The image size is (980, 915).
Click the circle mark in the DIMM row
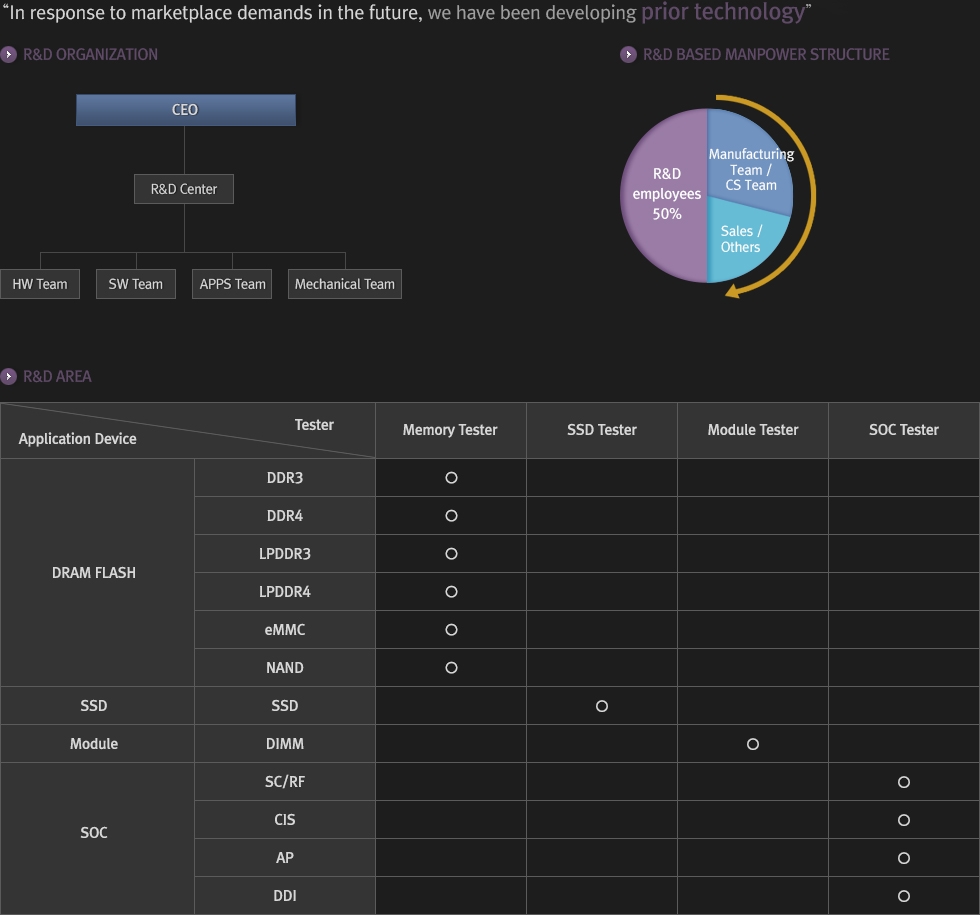click(x=753, y=744)
